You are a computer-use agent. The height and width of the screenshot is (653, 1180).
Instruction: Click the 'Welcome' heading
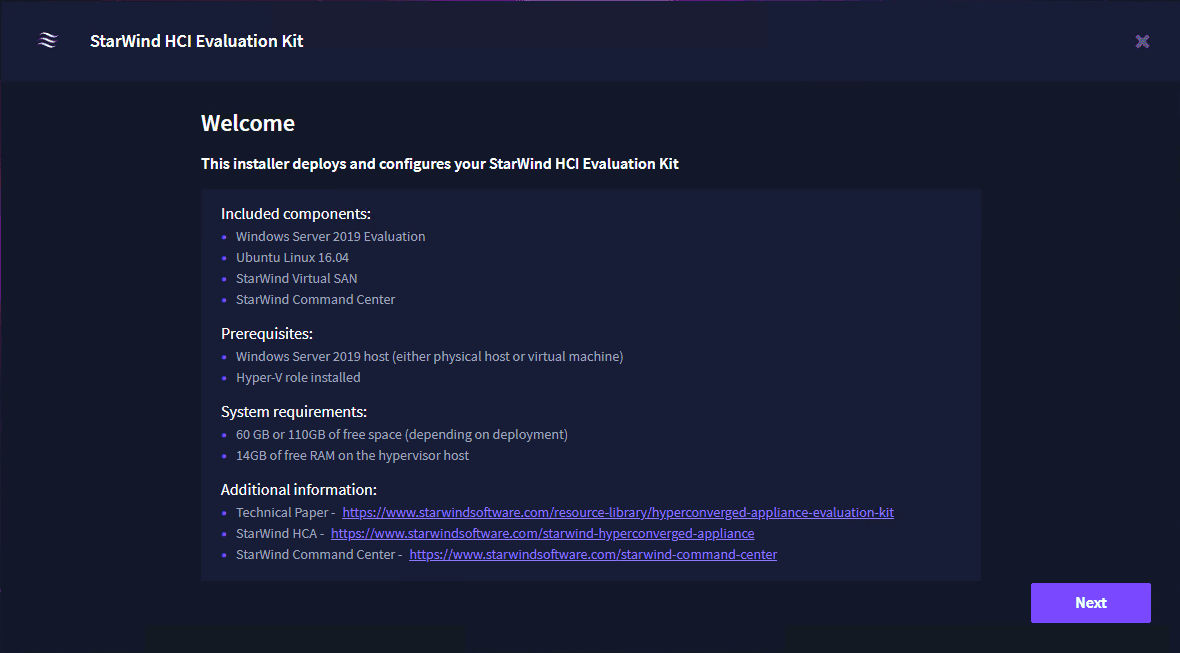(x=248, y=123)
